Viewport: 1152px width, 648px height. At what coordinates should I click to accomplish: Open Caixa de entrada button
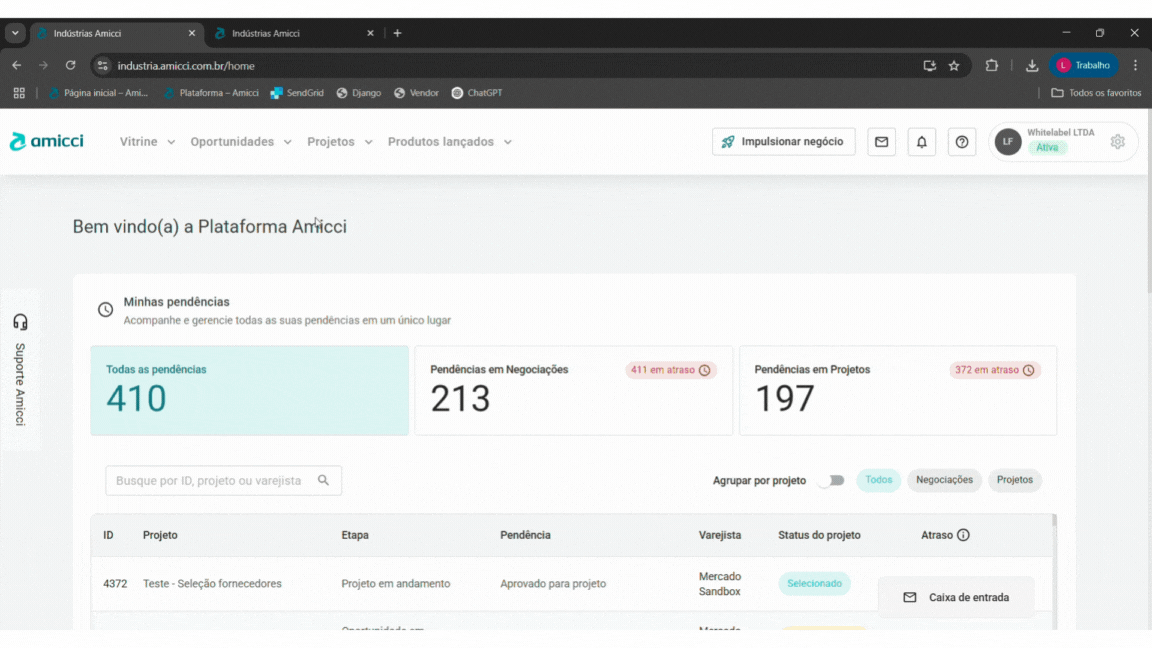(956, 597)
